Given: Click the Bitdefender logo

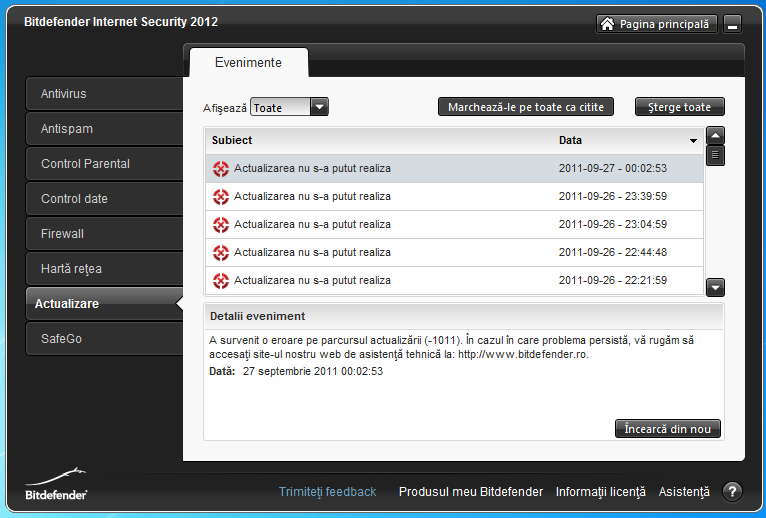Looking at the screenshot, I should point(56,484).
